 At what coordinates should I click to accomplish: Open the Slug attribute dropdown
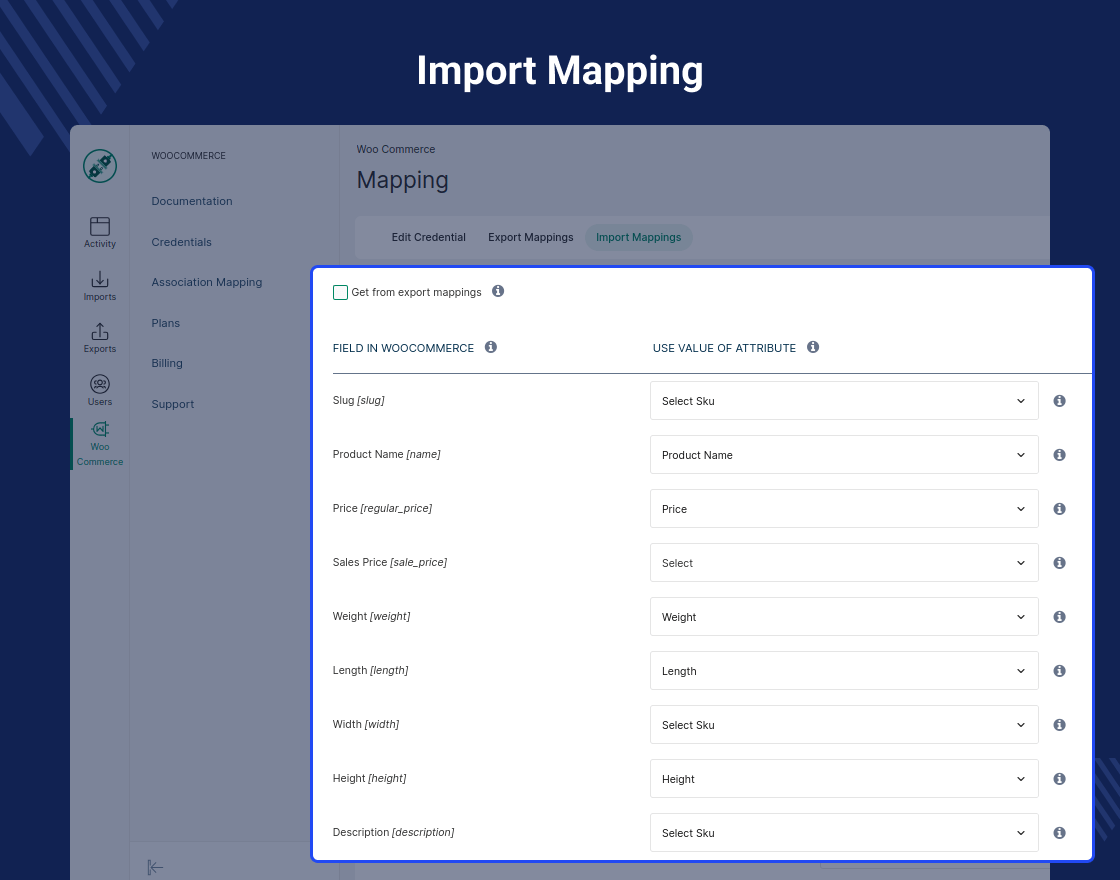point(844,401)
